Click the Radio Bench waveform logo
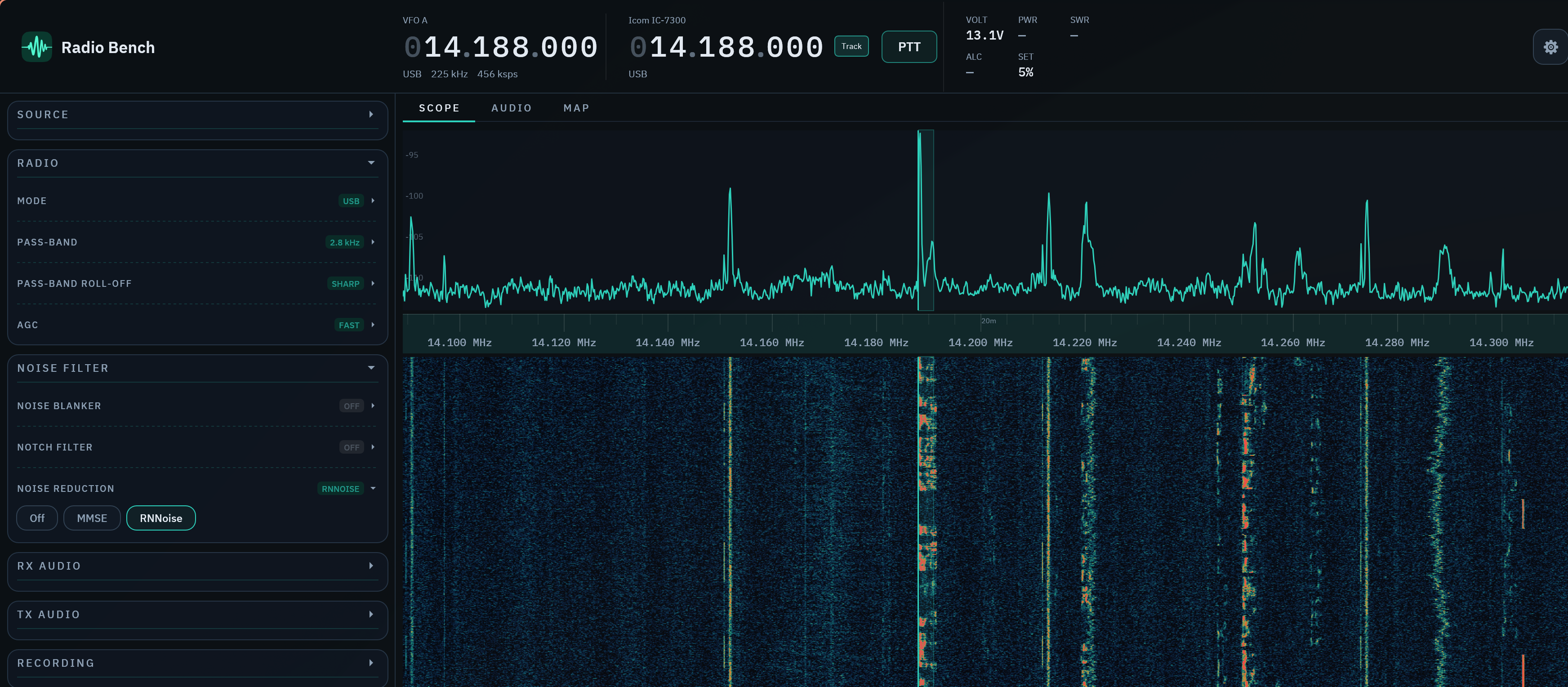Screen dimensions: 1568x687 (x=37, y=47)
